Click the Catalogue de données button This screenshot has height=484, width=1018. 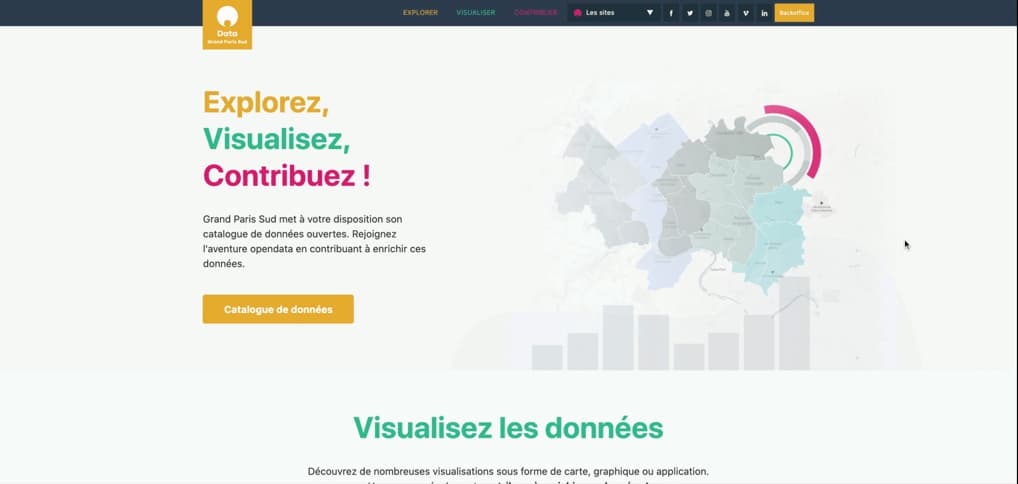pyautogui.click(x=278, y=309)
